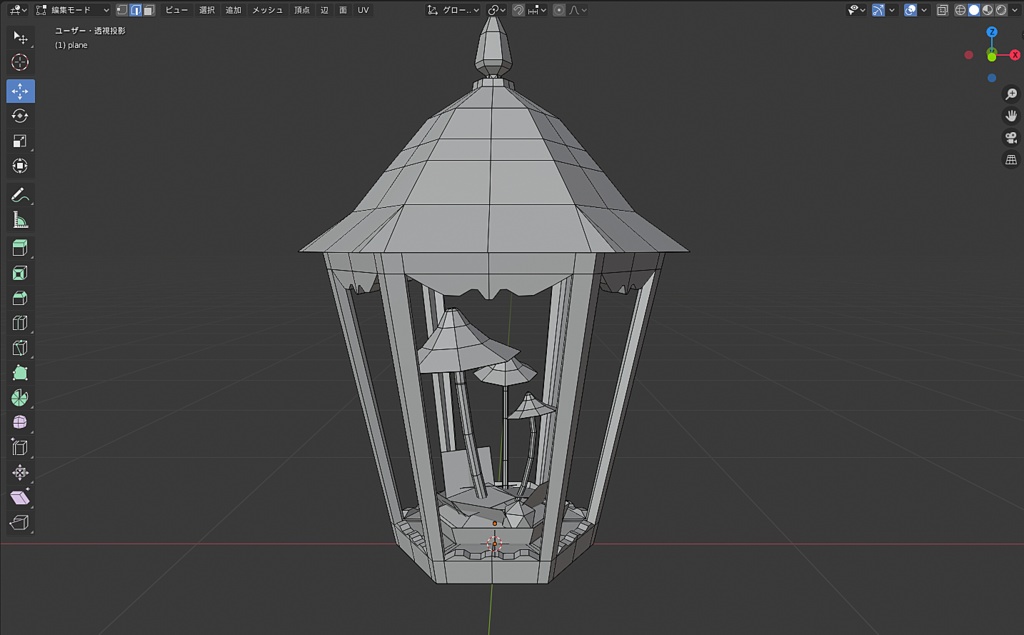1024x635 pixels.
Task: Switch to rendered viewport shading
Action: (1000, 10)
